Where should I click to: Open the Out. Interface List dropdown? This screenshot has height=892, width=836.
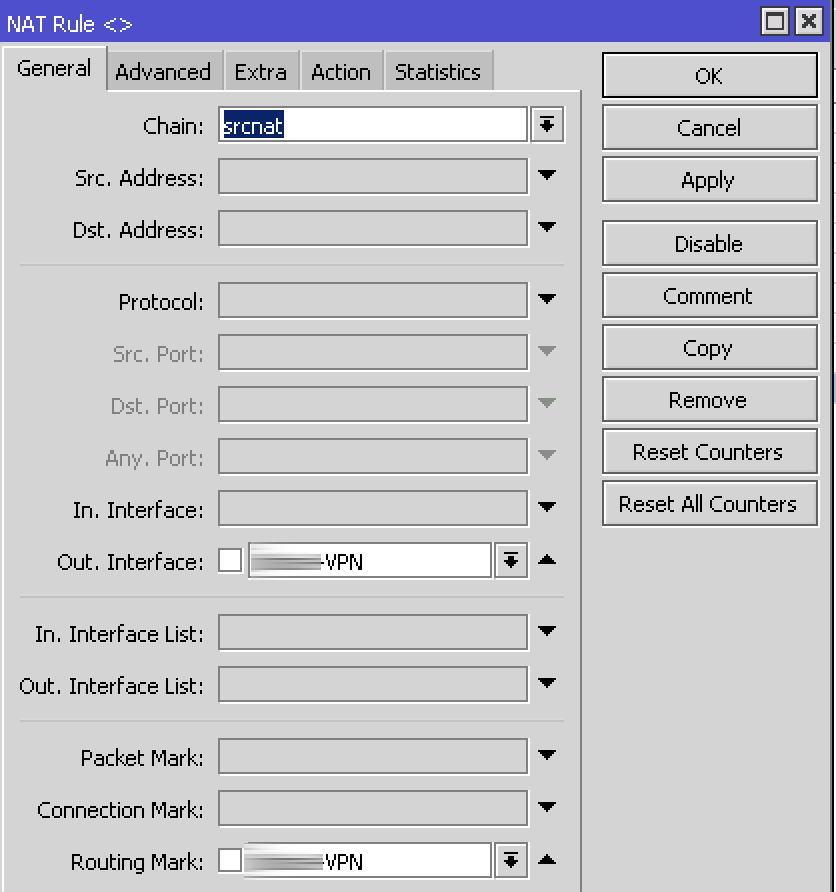pos(547,684)
